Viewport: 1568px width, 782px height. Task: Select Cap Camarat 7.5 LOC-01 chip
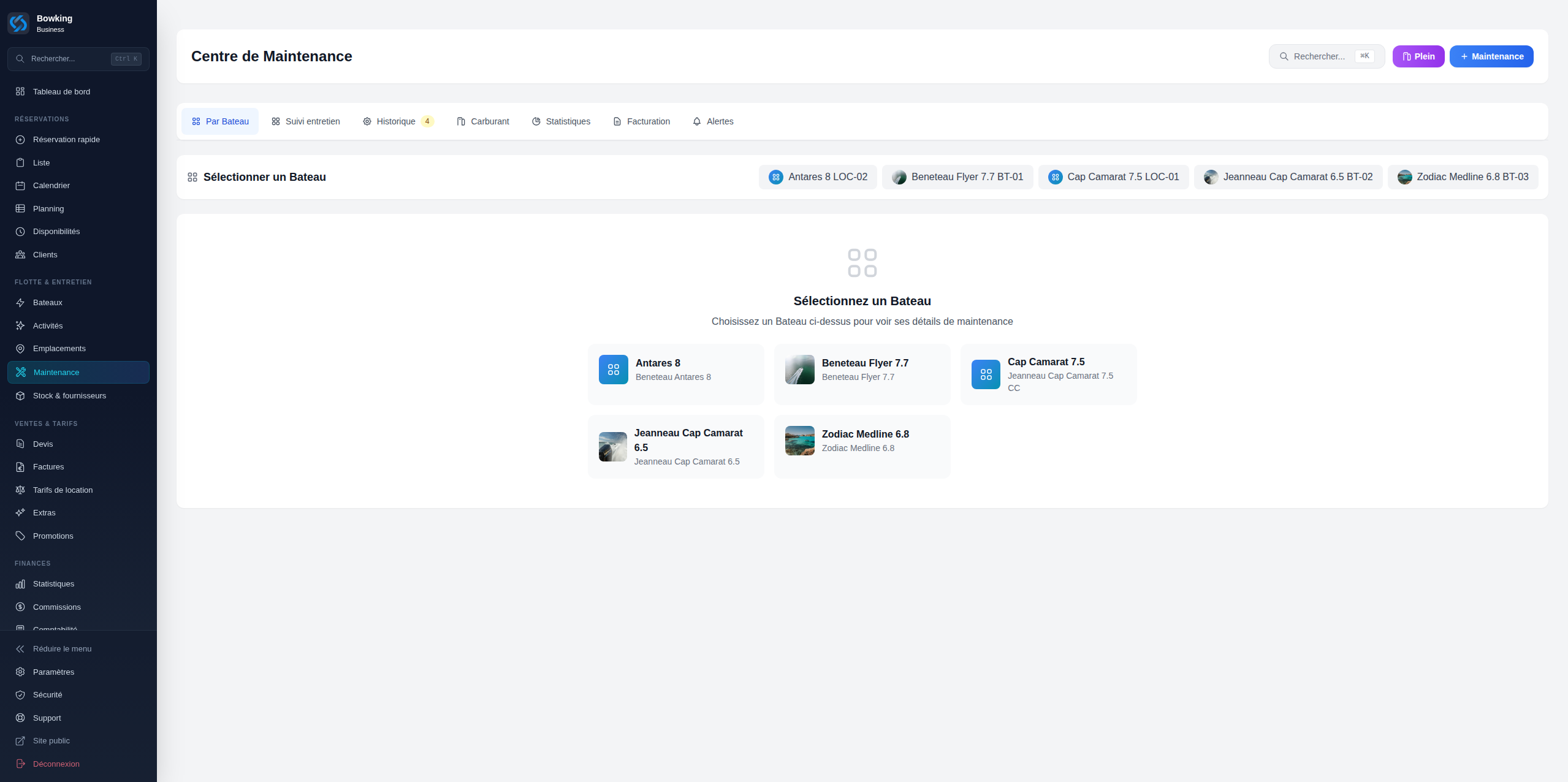pyautogui.click(x=1113, y=177)
